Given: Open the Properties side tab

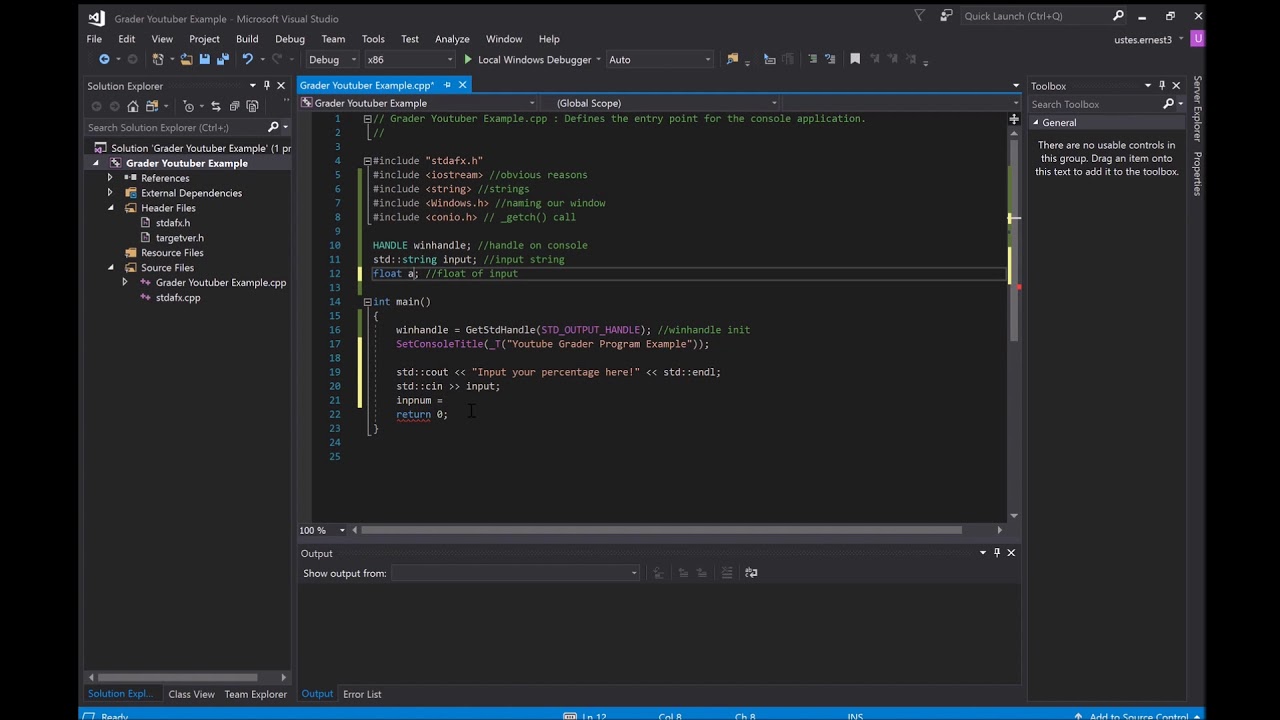Looking at the screenshot, I should pos(1197,174).
